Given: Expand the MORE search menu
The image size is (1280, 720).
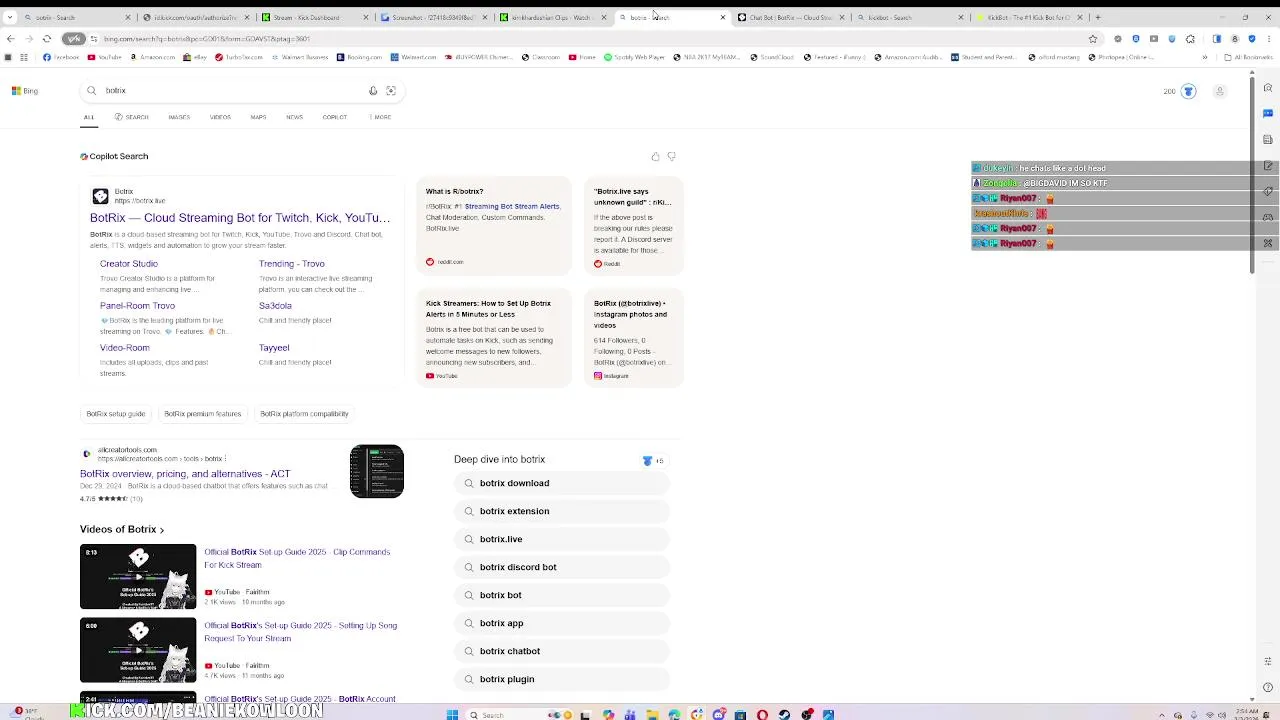Looking at the screenshot, I should point(380,117).
